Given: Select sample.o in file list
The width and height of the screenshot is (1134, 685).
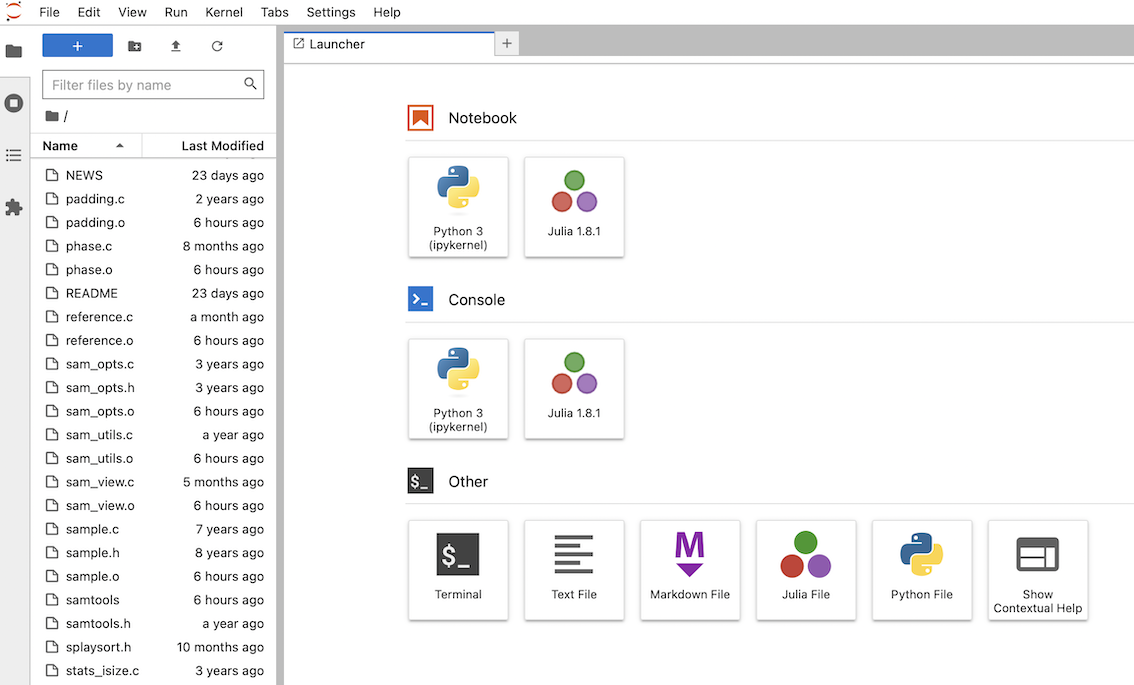Looking at the screenshot, I should coord(153,576).
